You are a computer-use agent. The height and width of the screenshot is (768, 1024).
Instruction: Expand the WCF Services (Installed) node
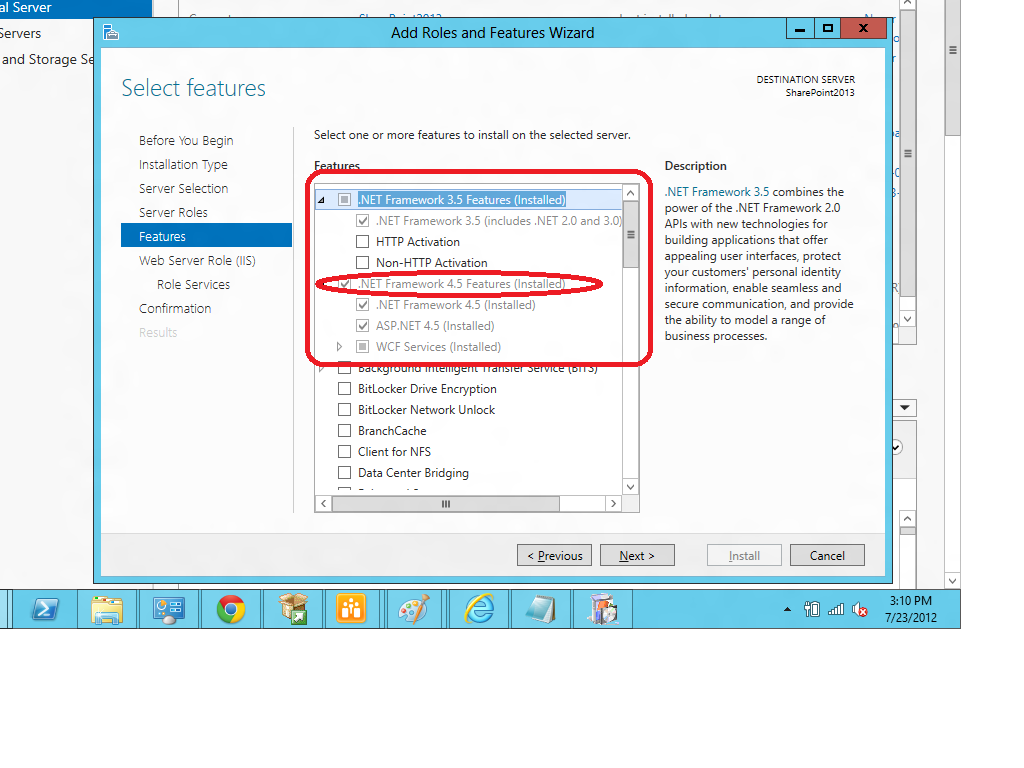338,346
